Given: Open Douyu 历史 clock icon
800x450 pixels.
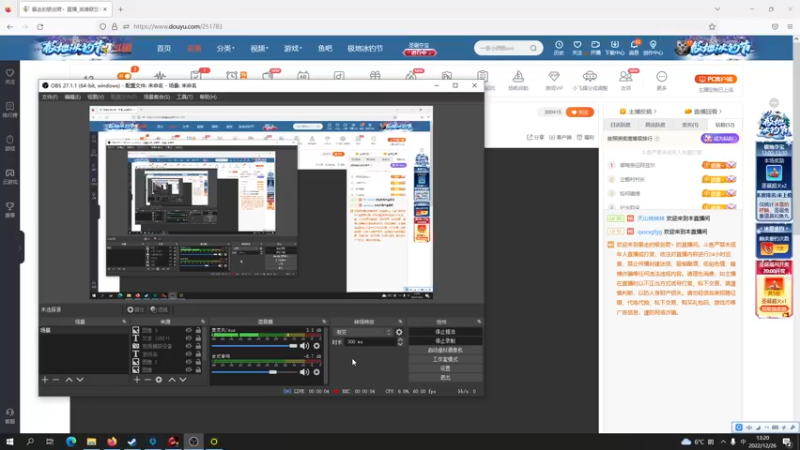Looking at the screenshot, I should 559,47.
